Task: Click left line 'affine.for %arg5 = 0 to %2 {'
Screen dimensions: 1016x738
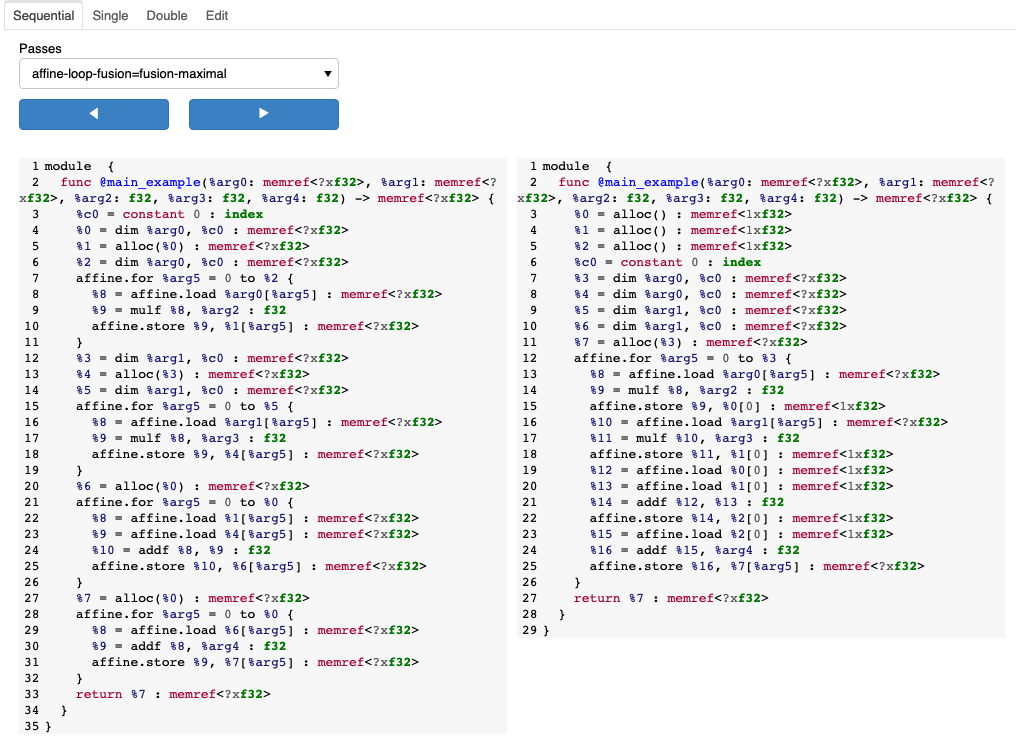Action: coord(185,278)
